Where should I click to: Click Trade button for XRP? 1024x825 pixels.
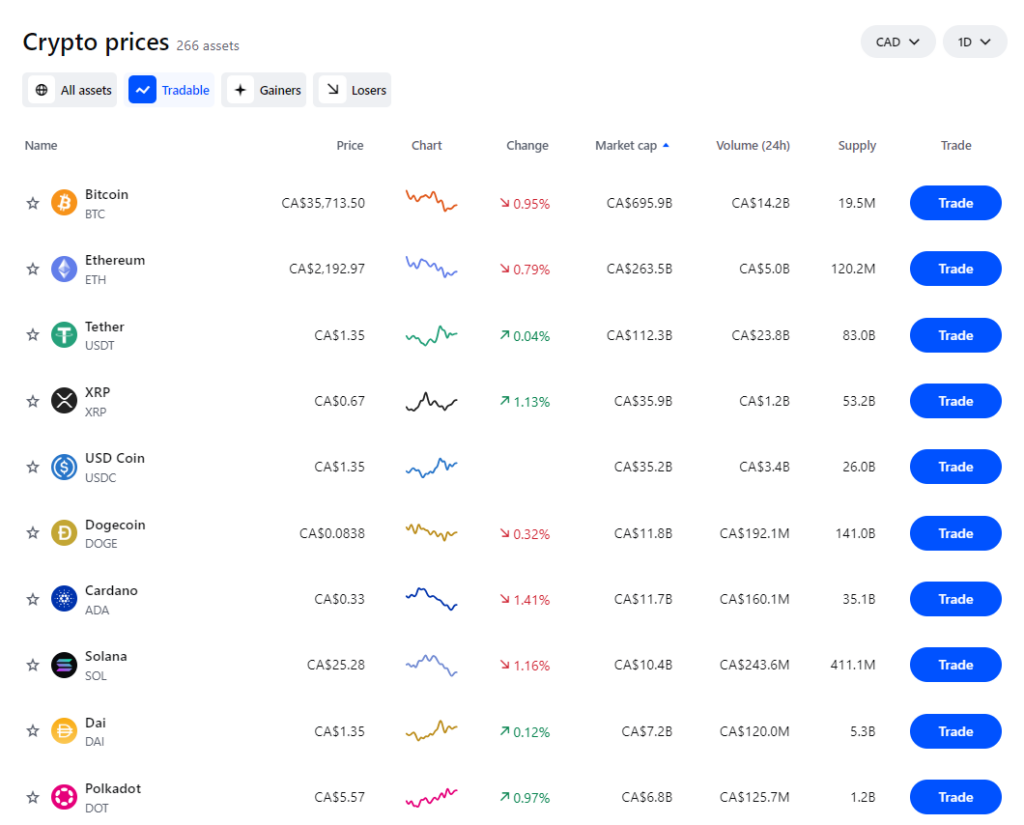pos(955,401)
